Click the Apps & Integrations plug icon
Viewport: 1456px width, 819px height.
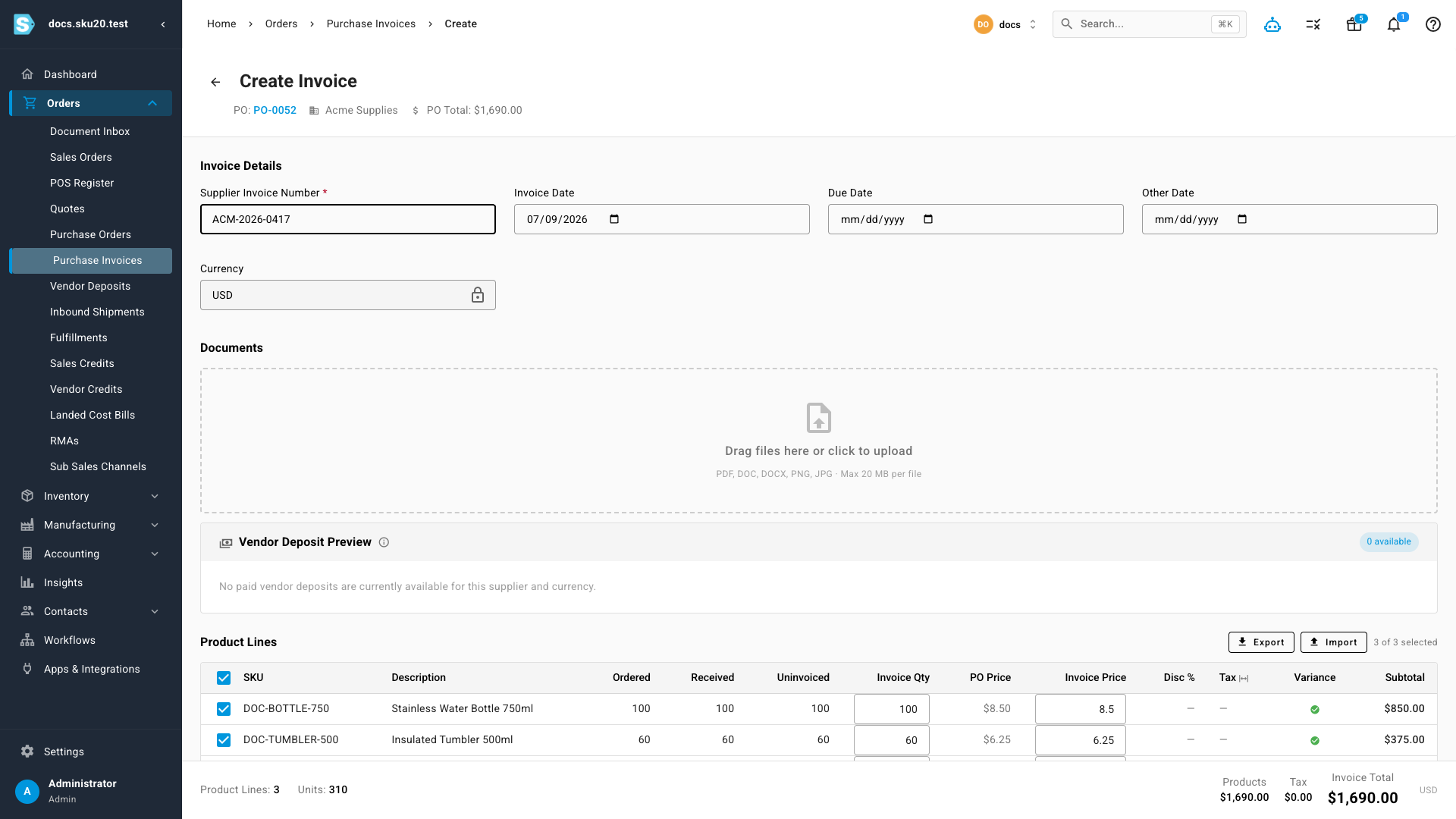click(x=27, y=669)
